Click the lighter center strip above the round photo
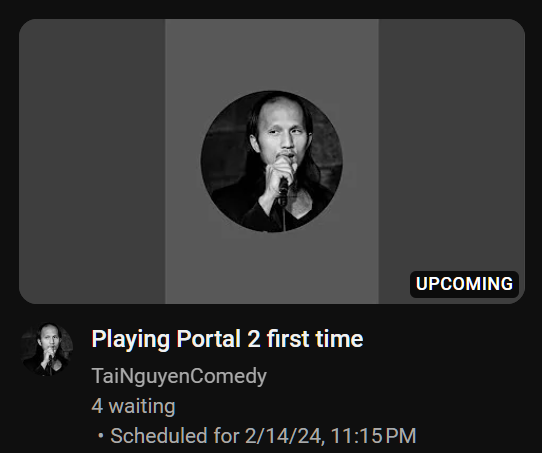This screenshot has width=542, height=453. pos(272,55)
